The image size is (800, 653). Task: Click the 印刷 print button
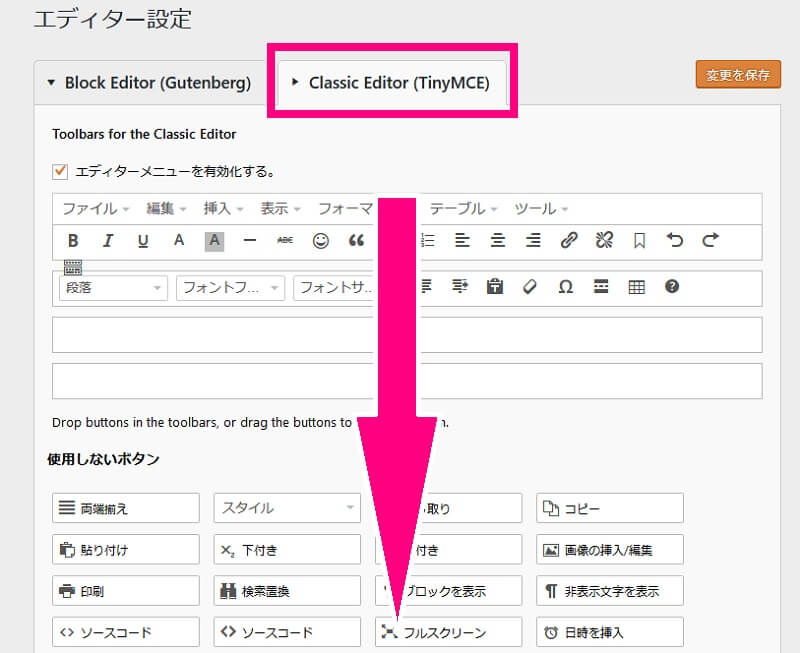[x=126, y=591]
